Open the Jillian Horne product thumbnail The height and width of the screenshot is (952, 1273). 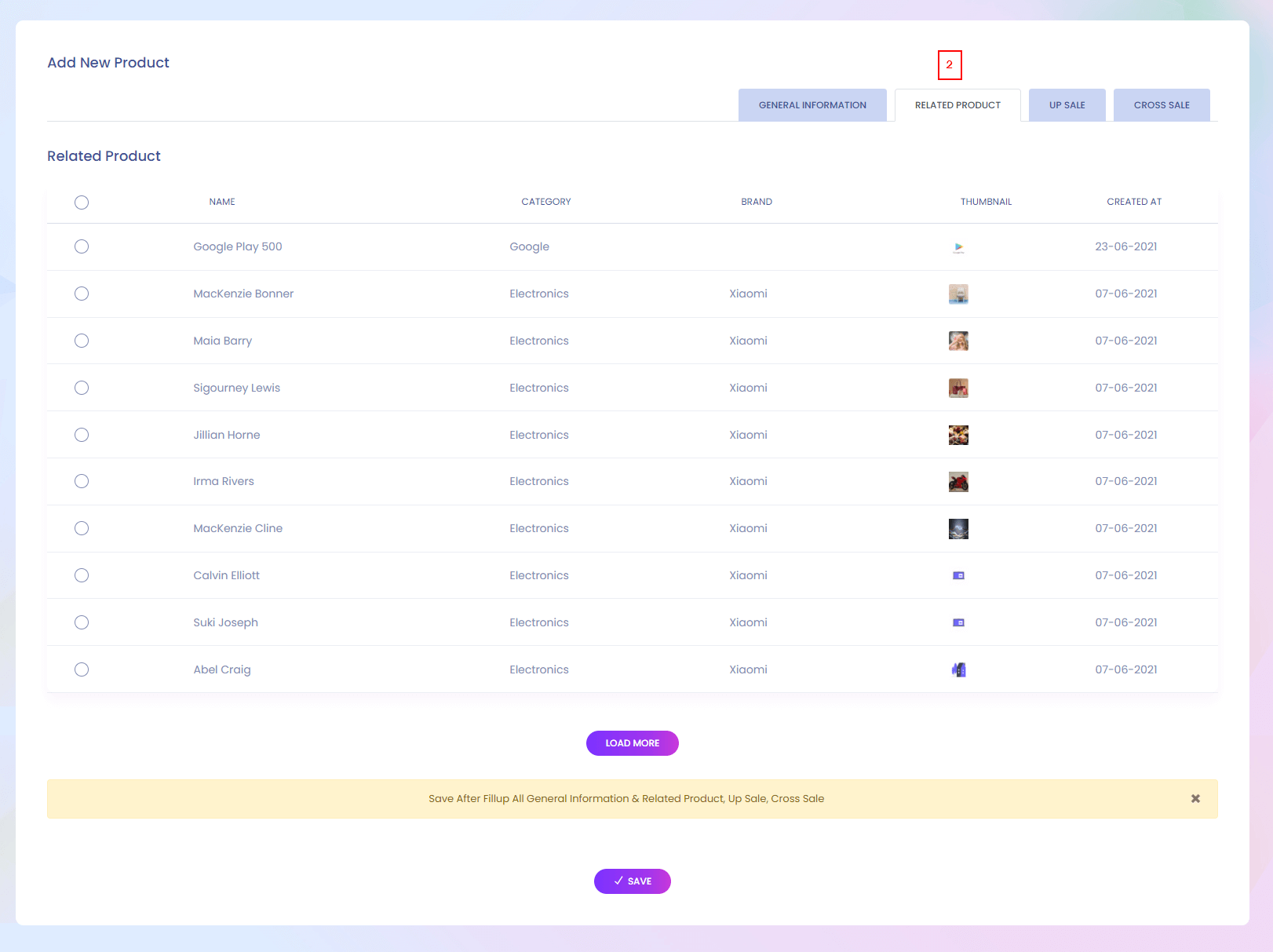pyautogui.click(x=958, y=435)
